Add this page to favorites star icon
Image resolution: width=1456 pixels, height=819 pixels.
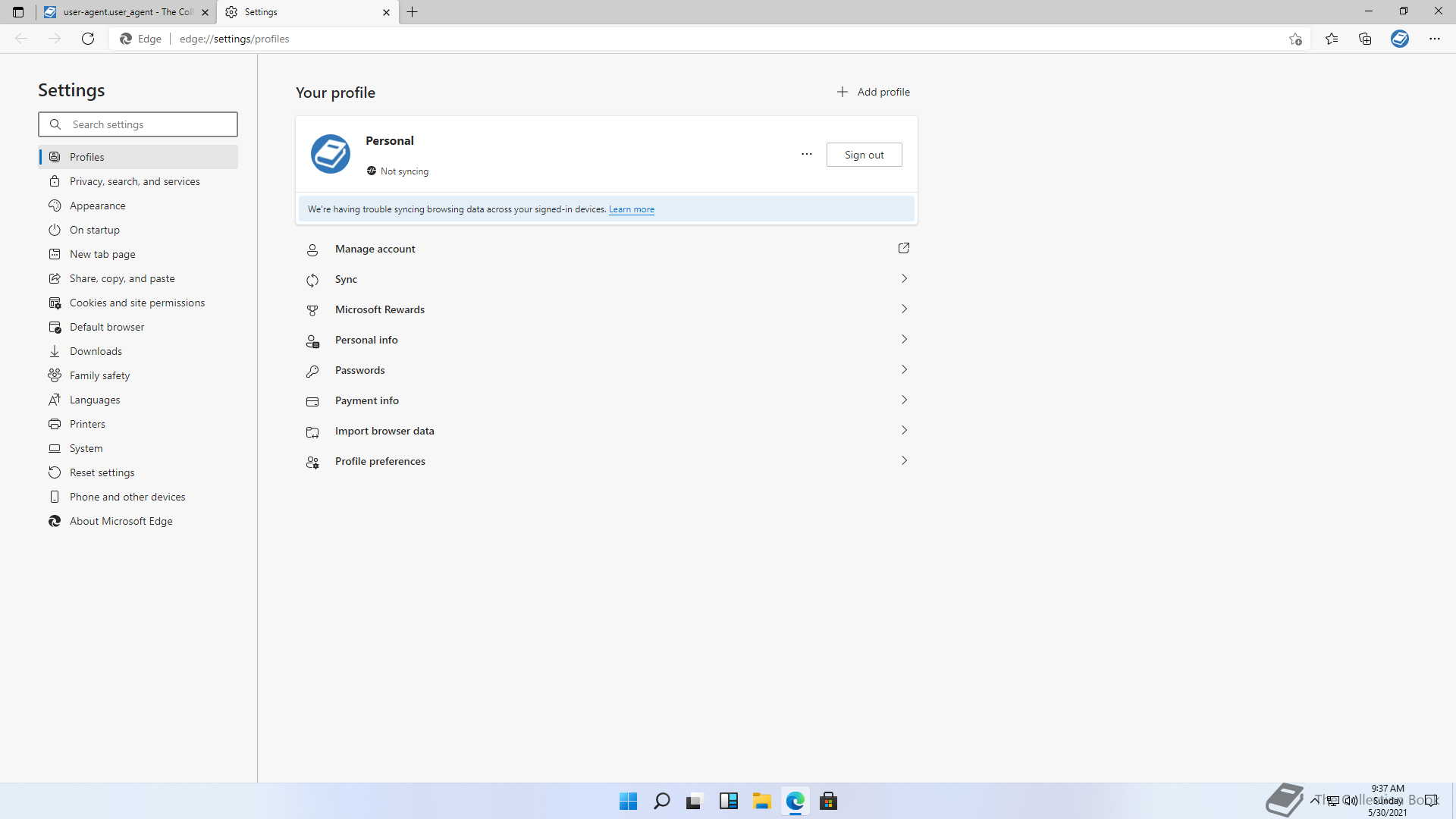click(x=1295, y=39)
